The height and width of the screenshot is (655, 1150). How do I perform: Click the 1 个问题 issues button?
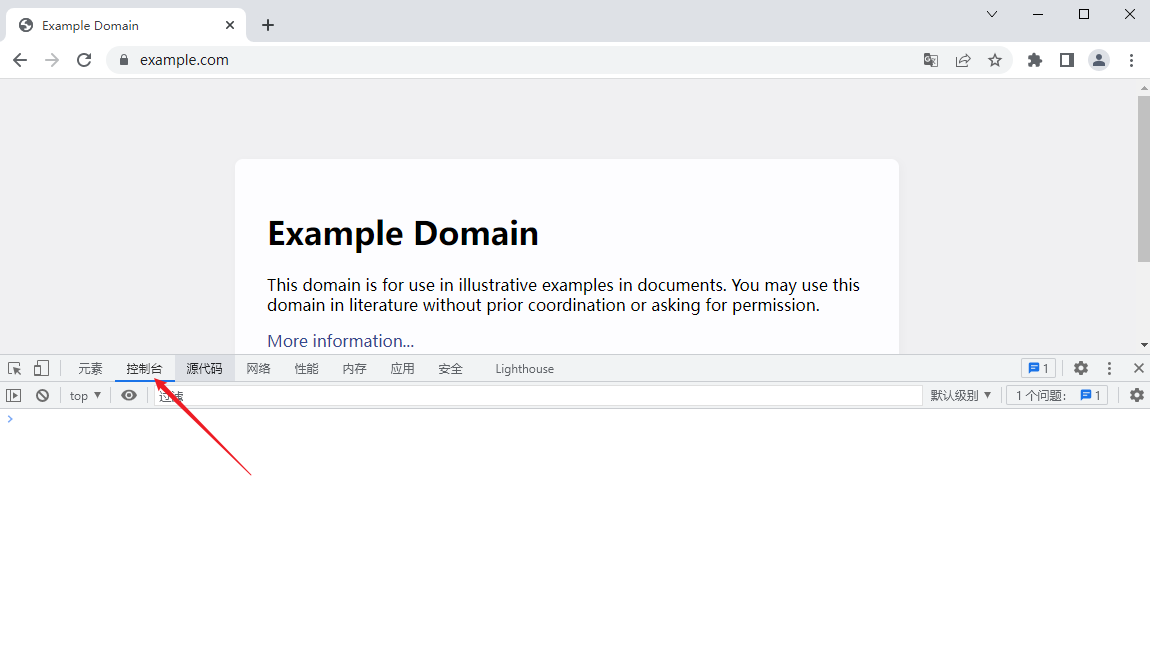point(1057,395)
